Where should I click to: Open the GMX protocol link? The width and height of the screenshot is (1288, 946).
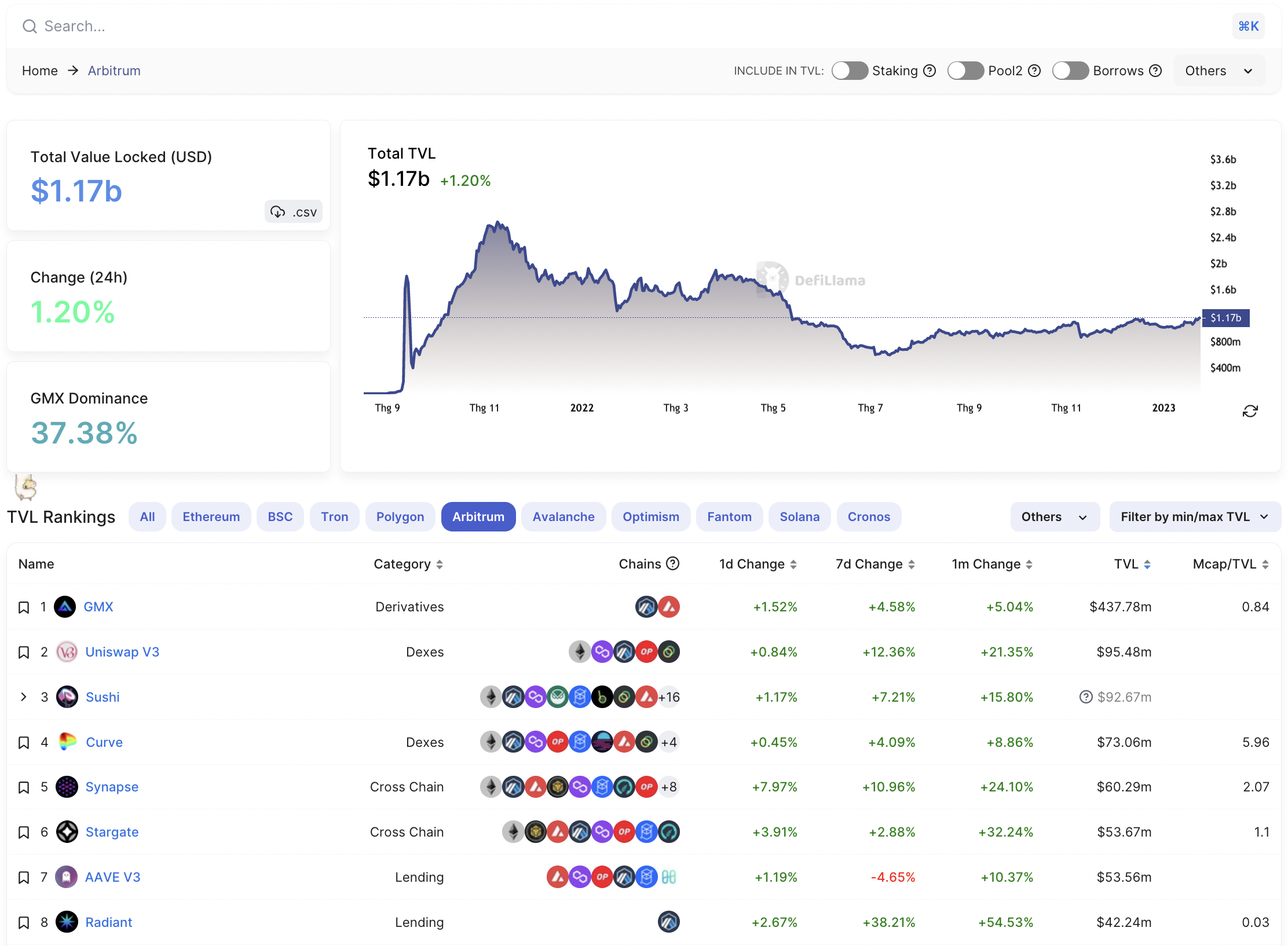(98, 607)
